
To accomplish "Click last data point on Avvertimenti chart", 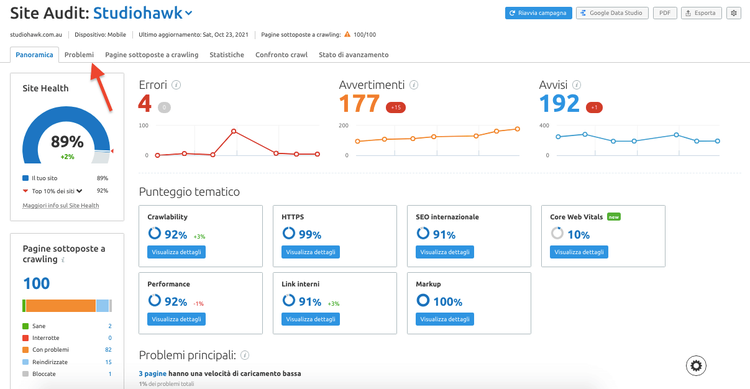I will (x=517, y=129).
